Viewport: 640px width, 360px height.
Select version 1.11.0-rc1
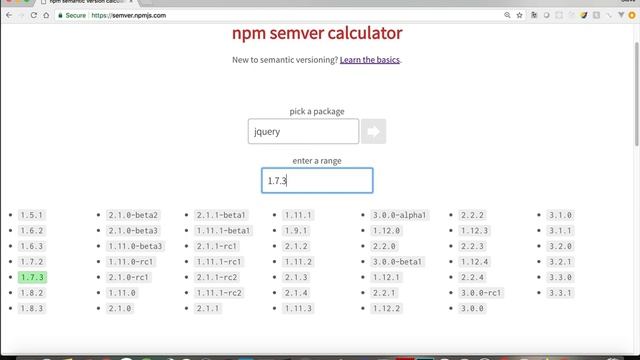coord(131,262)
